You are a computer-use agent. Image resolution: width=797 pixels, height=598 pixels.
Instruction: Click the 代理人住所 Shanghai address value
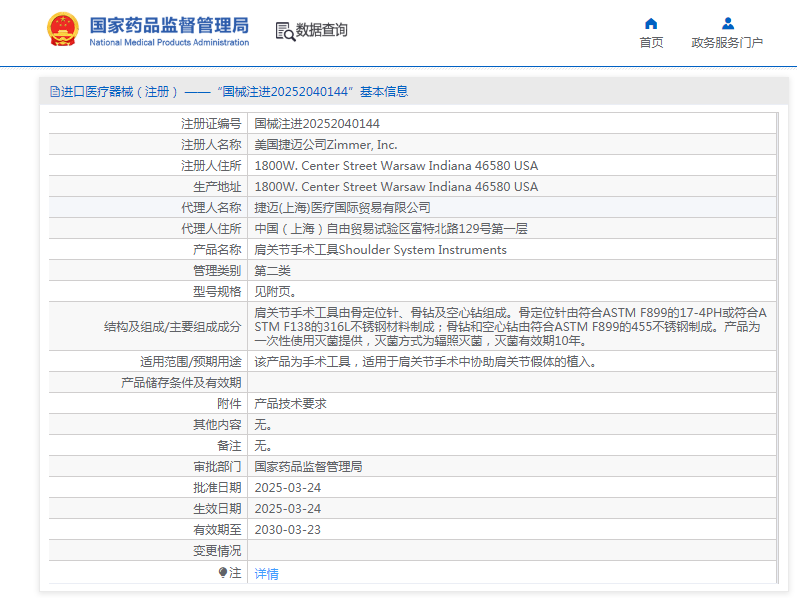point(391,229)
